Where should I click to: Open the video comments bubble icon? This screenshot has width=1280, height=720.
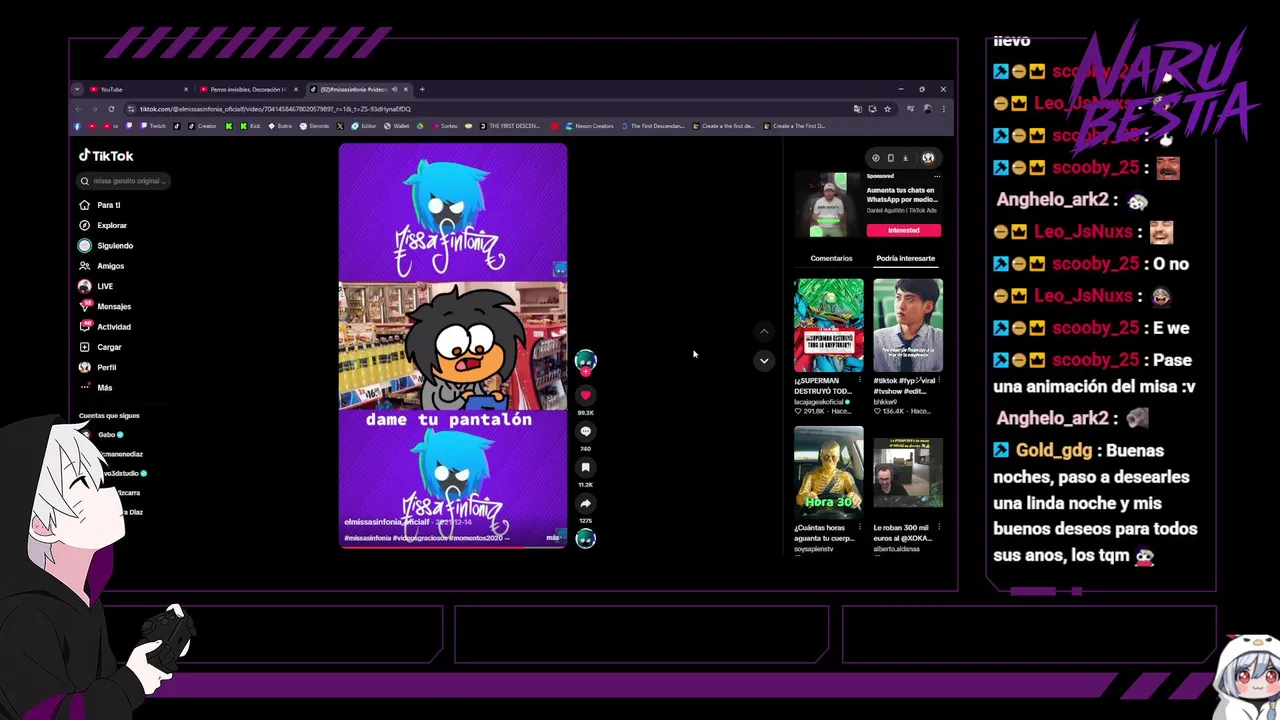coord(586,431)
